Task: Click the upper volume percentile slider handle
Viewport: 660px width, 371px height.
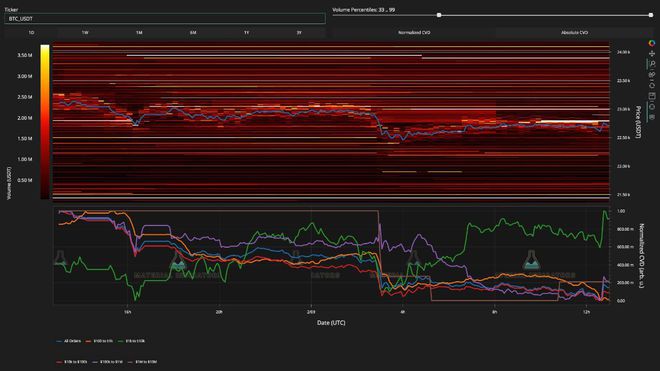Action: [x=651, y=15]
